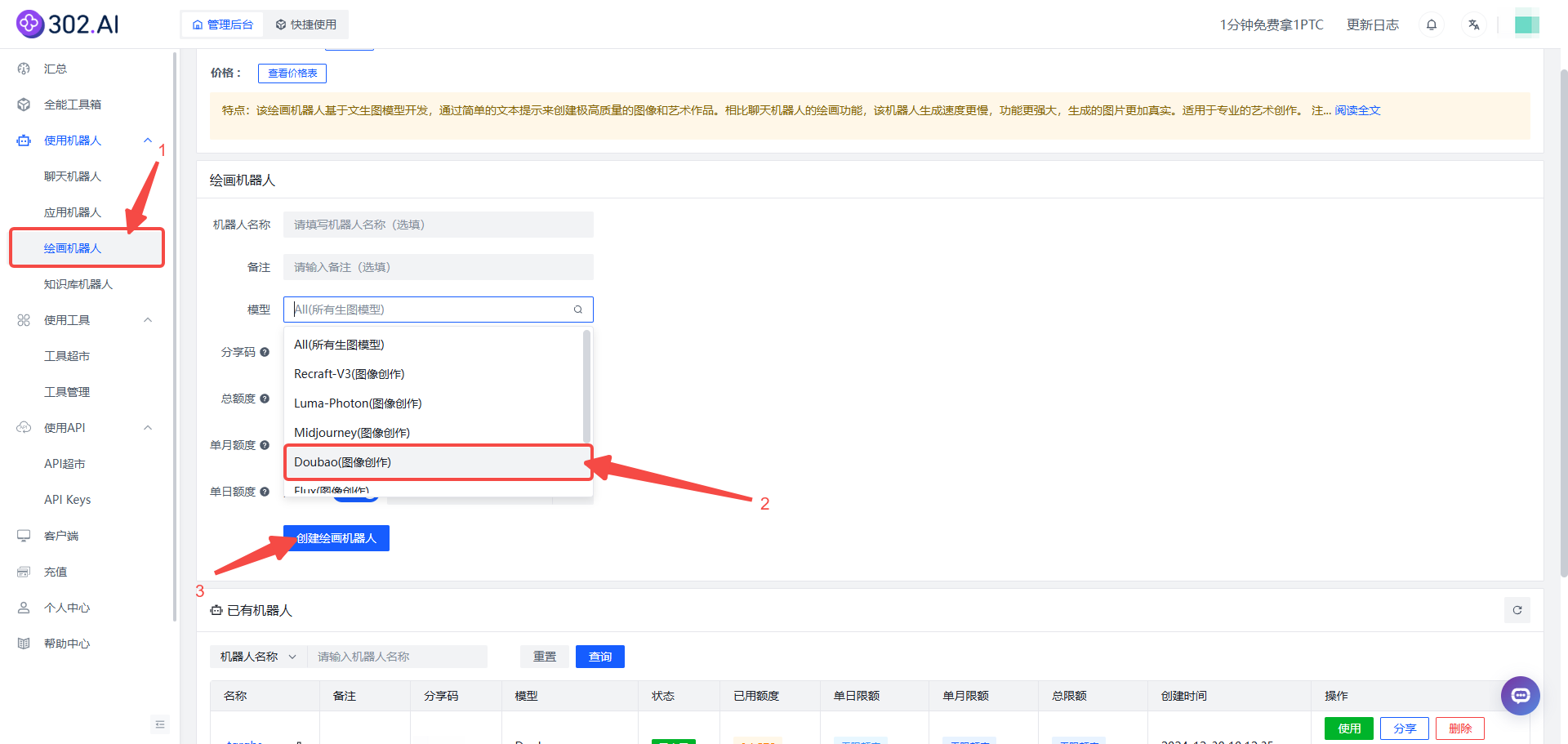This screenshot has width=1568, height=744.
Task: Open API Keys in the sidebar
Action: point(68,500)
